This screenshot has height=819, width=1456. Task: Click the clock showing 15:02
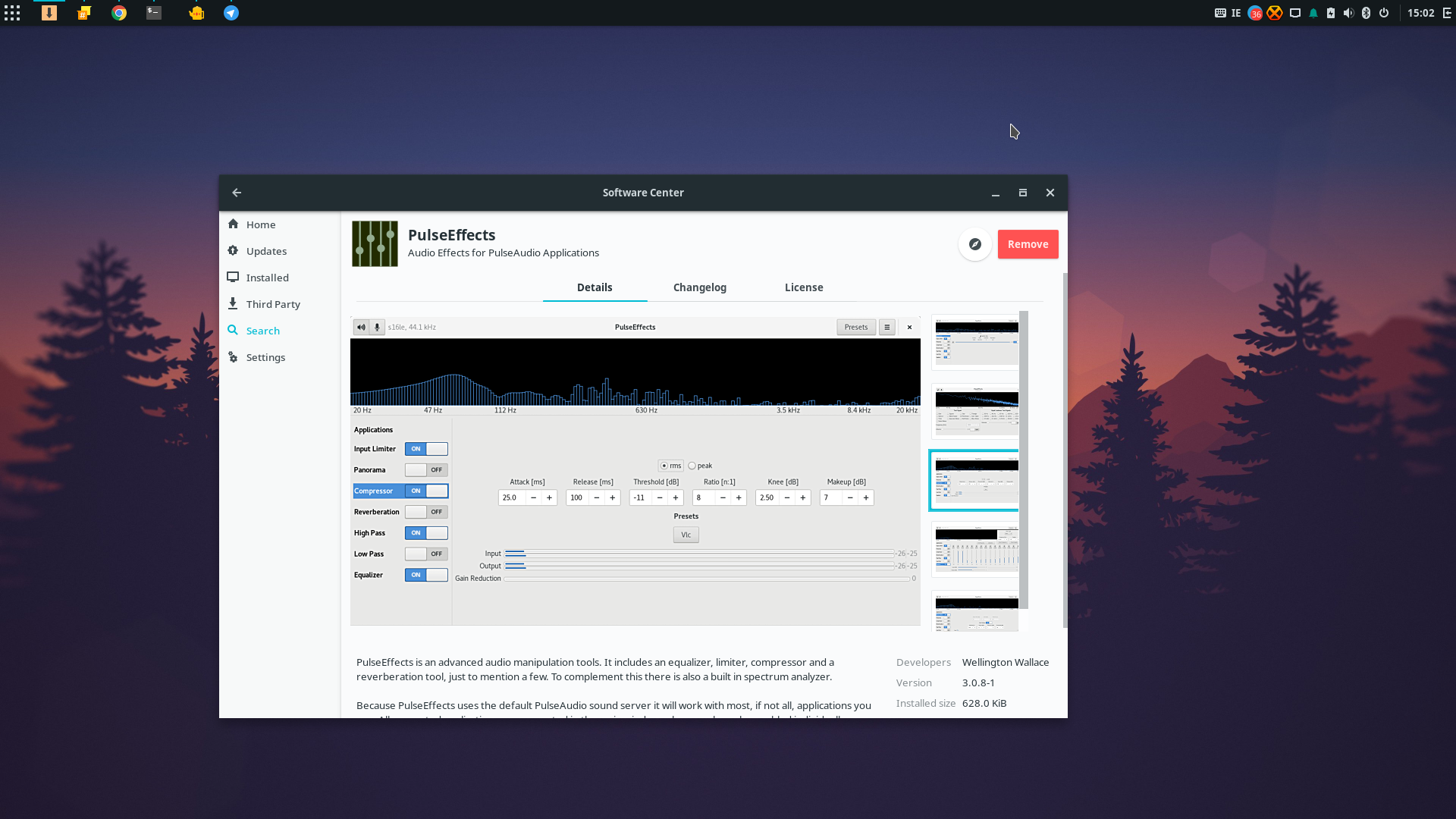pyautogui.click(x=1420, y=13)
